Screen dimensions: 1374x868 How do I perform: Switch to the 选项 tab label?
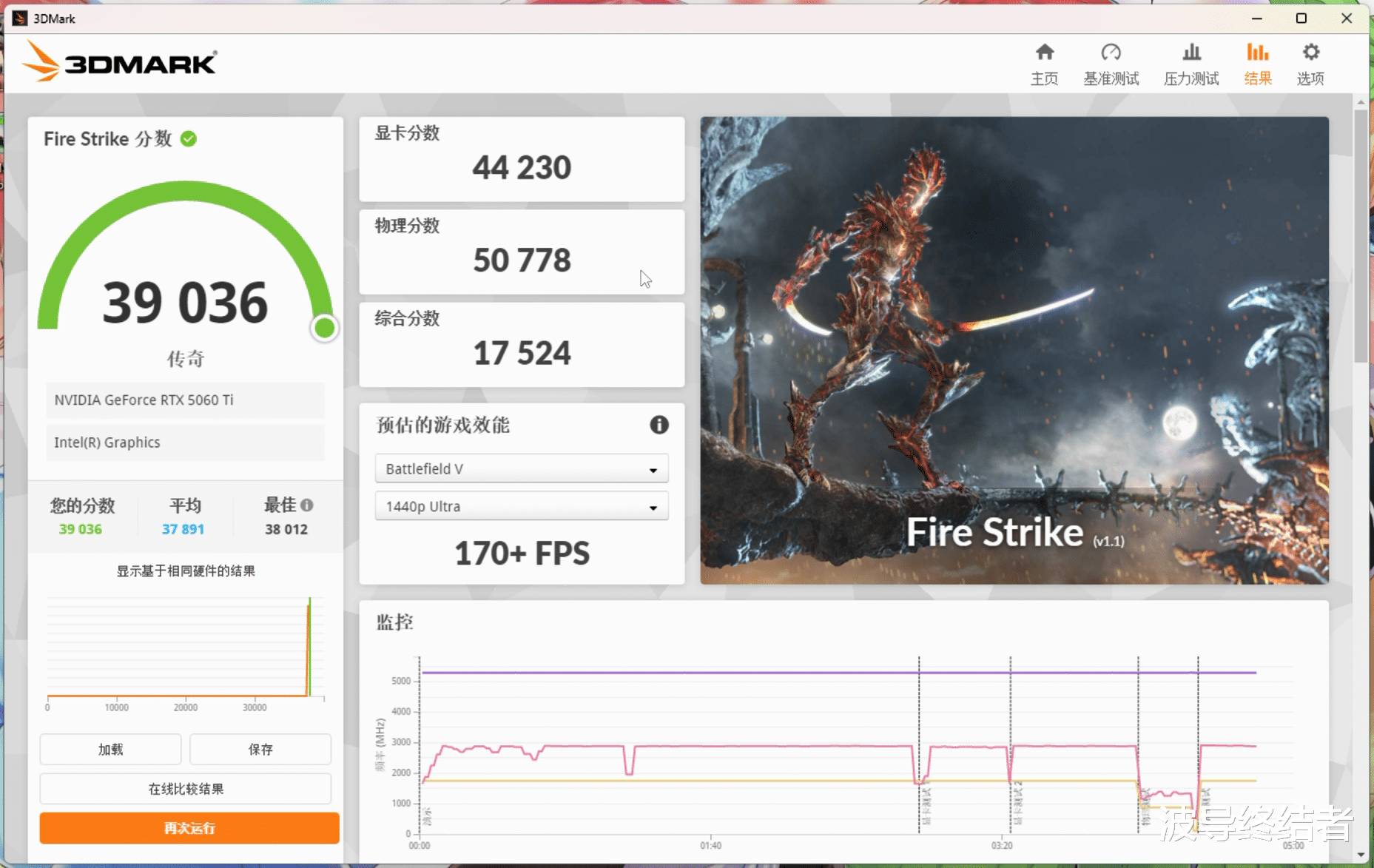click(1310, 78)
